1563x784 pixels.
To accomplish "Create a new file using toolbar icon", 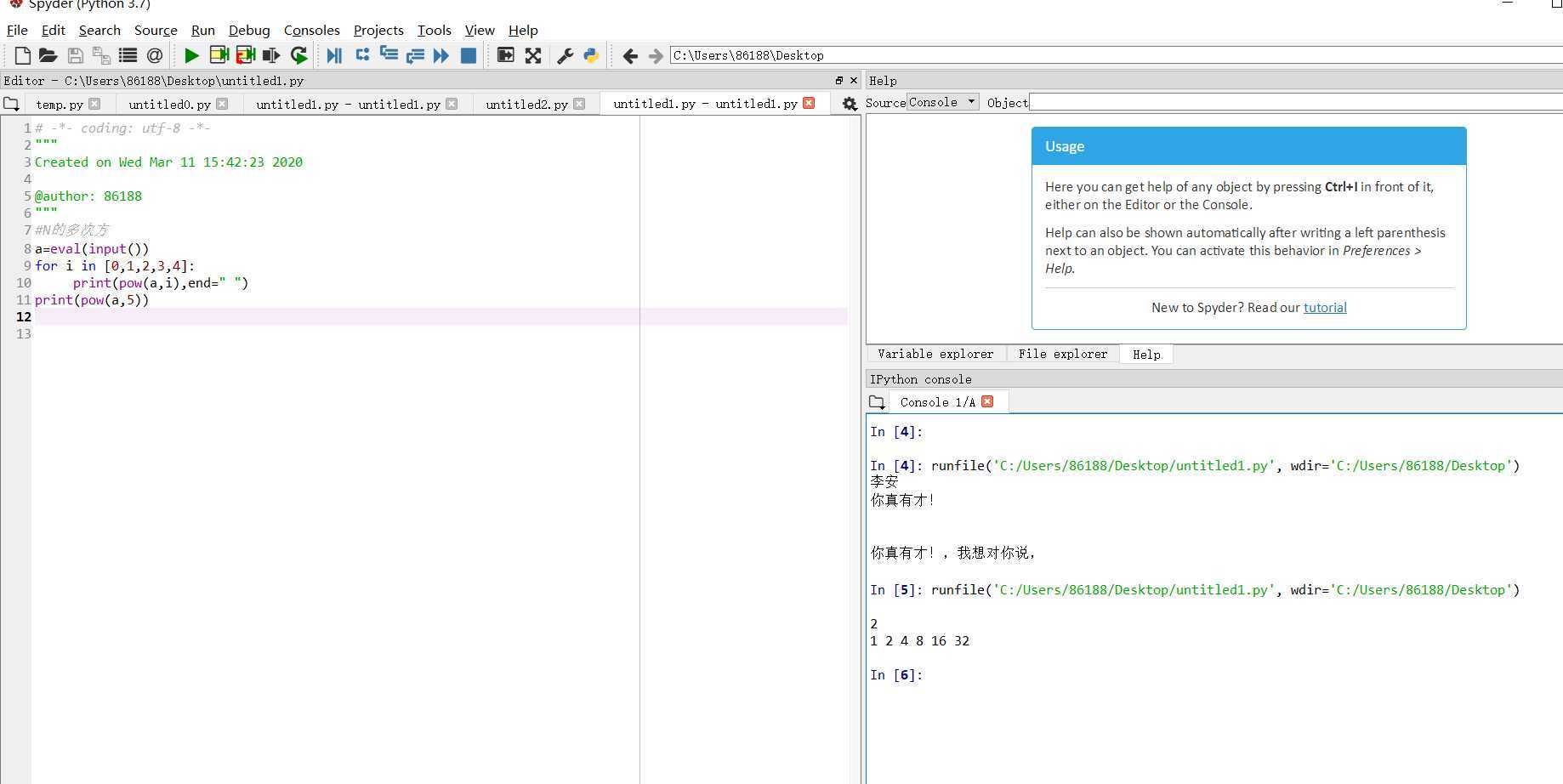I will coord(23,55).
